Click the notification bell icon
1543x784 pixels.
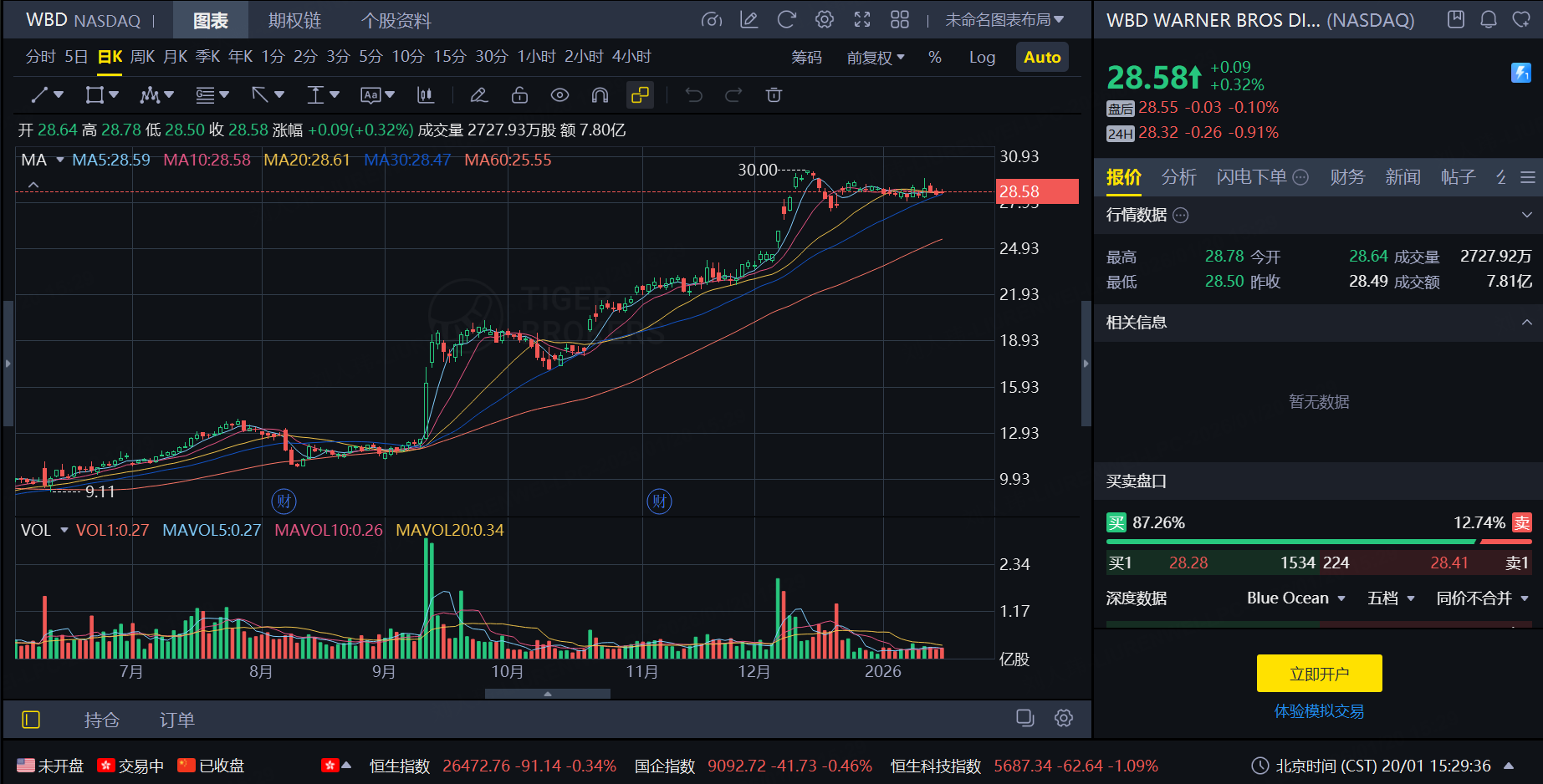[1489, 18]
